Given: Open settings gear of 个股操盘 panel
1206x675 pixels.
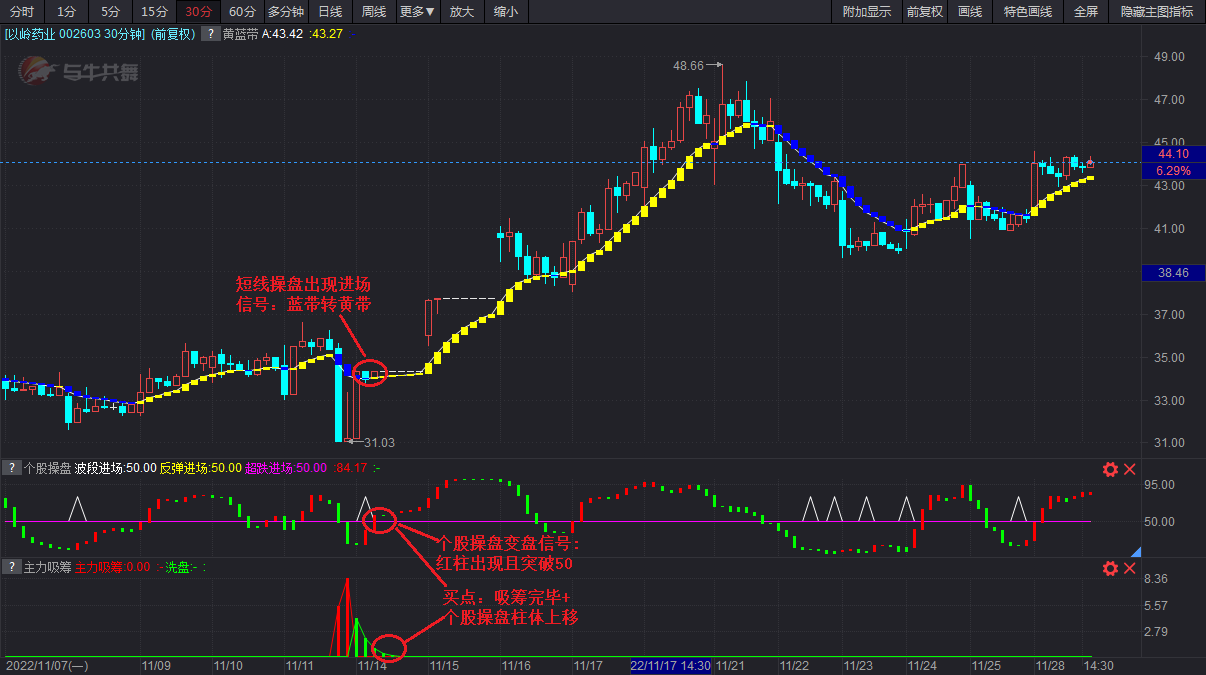Looking at the screenshot, I should pyautogui.click(x=1110, y=469).
